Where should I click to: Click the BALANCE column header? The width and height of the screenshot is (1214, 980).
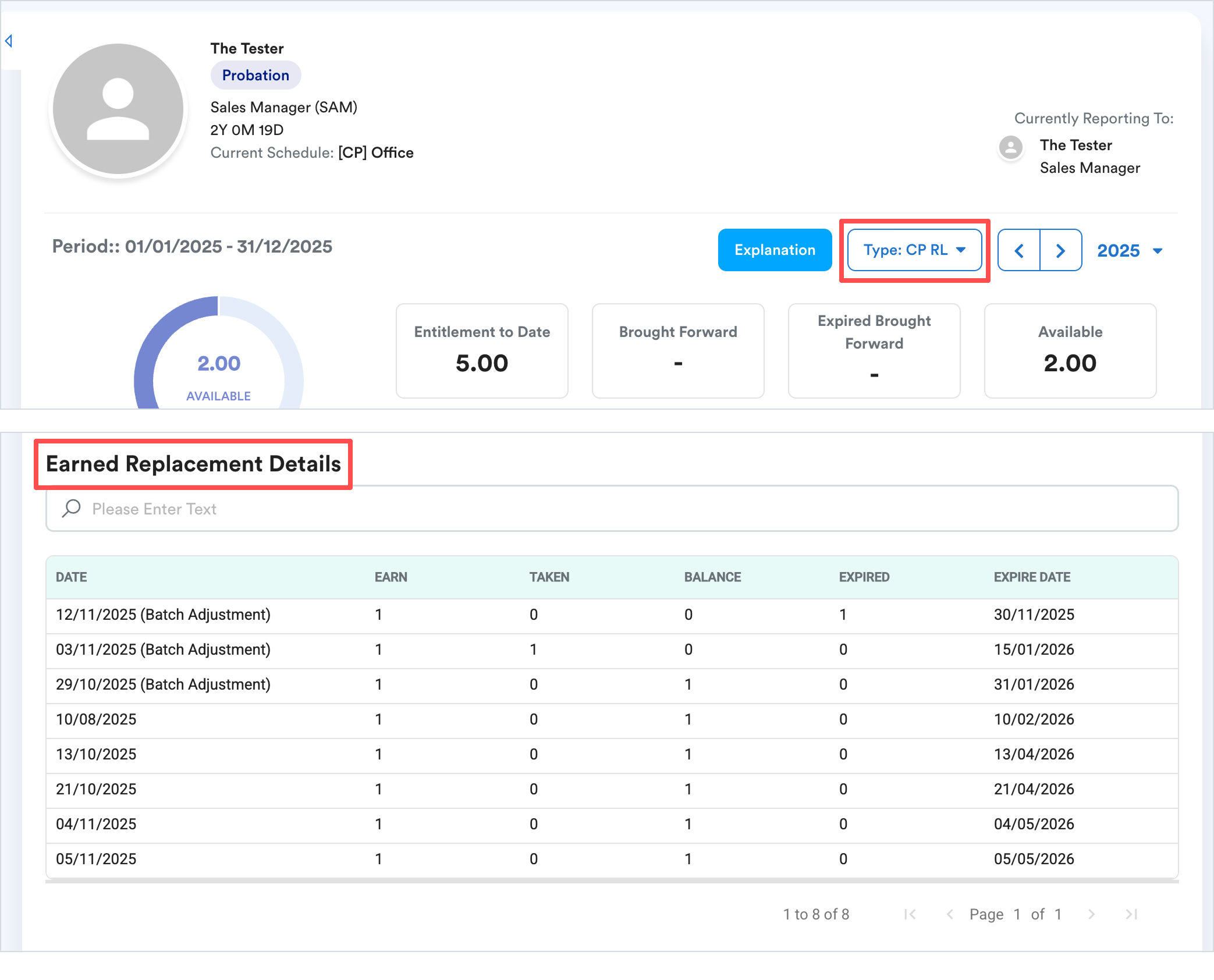tap(712, 577)
